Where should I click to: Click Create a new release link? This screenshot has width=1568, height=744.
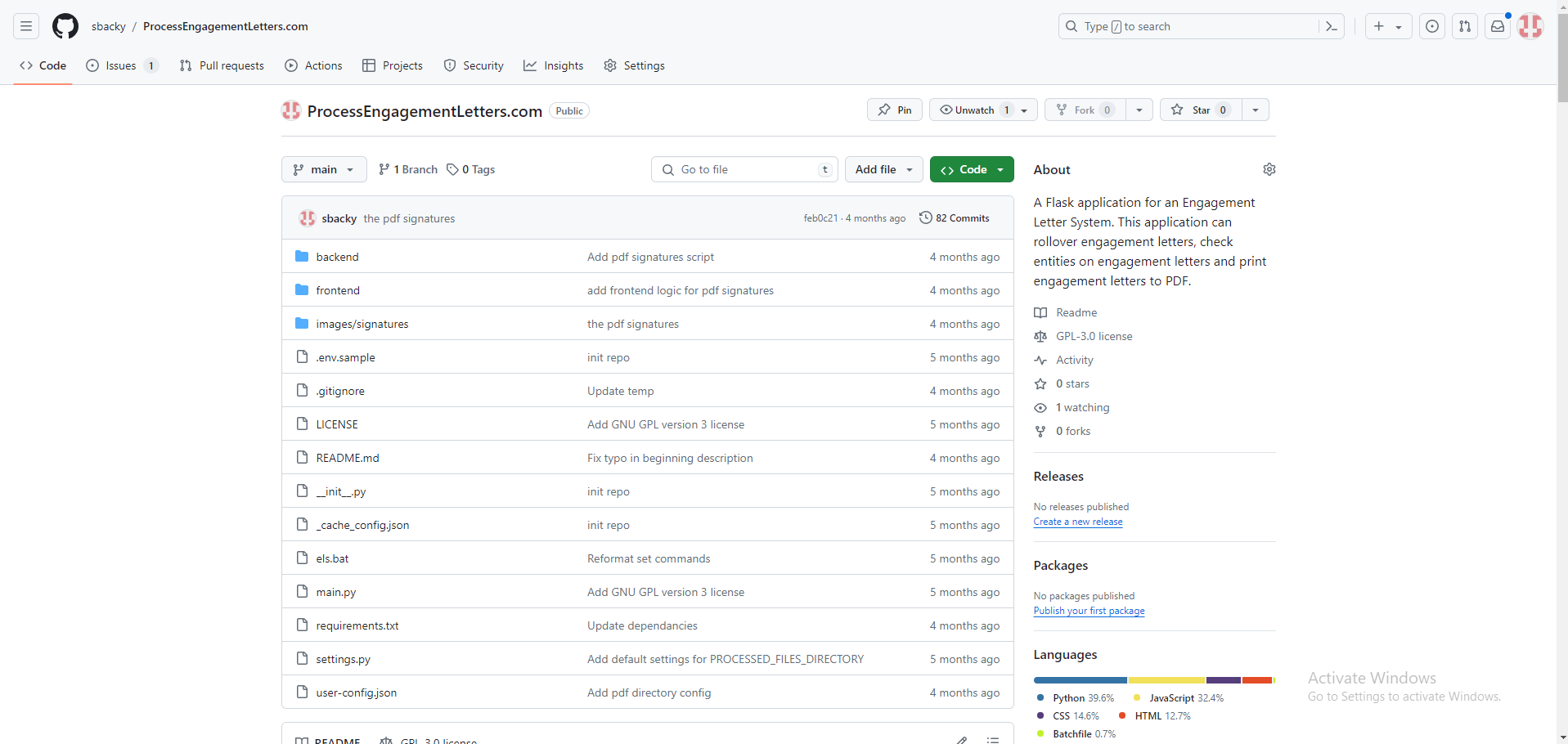pyautogui.click(x=1078, y=522)
